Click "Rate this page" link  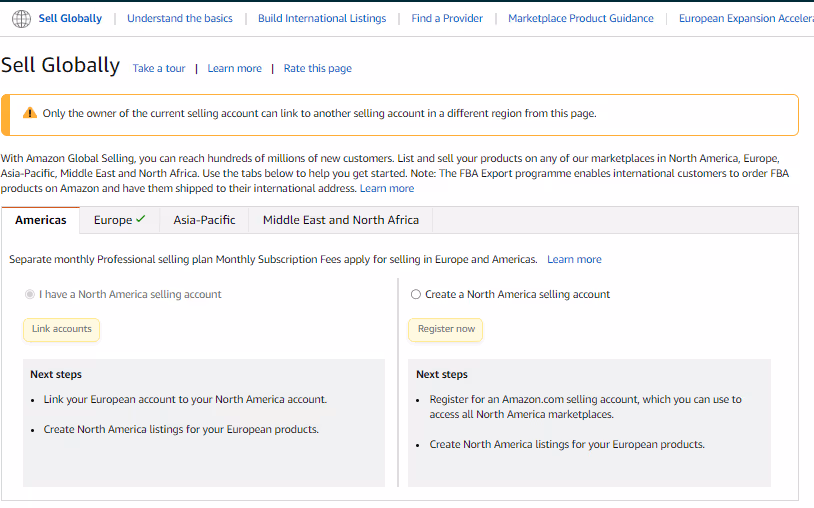point(317,69)
